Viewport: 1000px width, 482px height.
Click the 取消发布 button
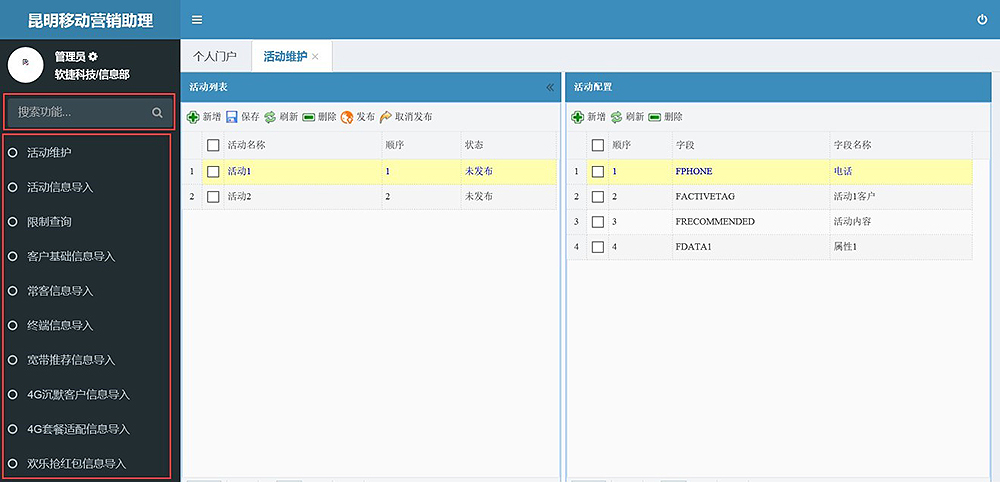[x=406, y=117]
